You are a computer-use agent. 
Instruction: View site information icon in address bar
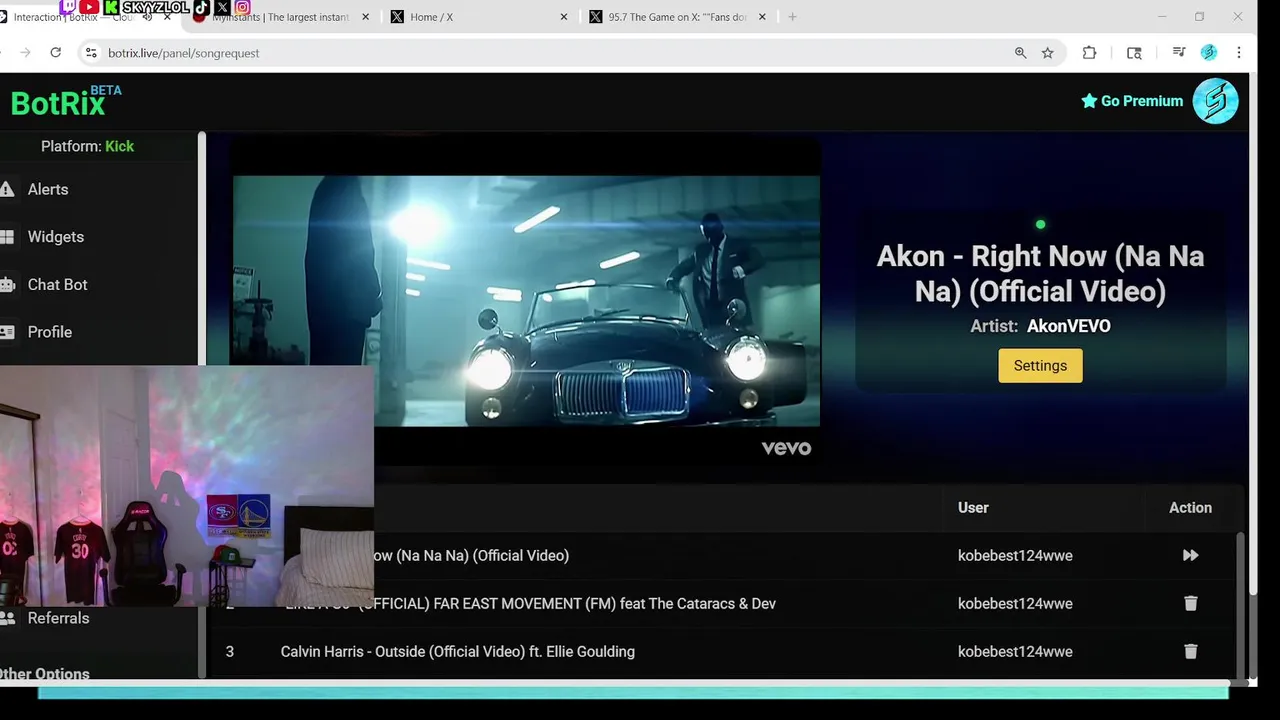coord(91,53)
